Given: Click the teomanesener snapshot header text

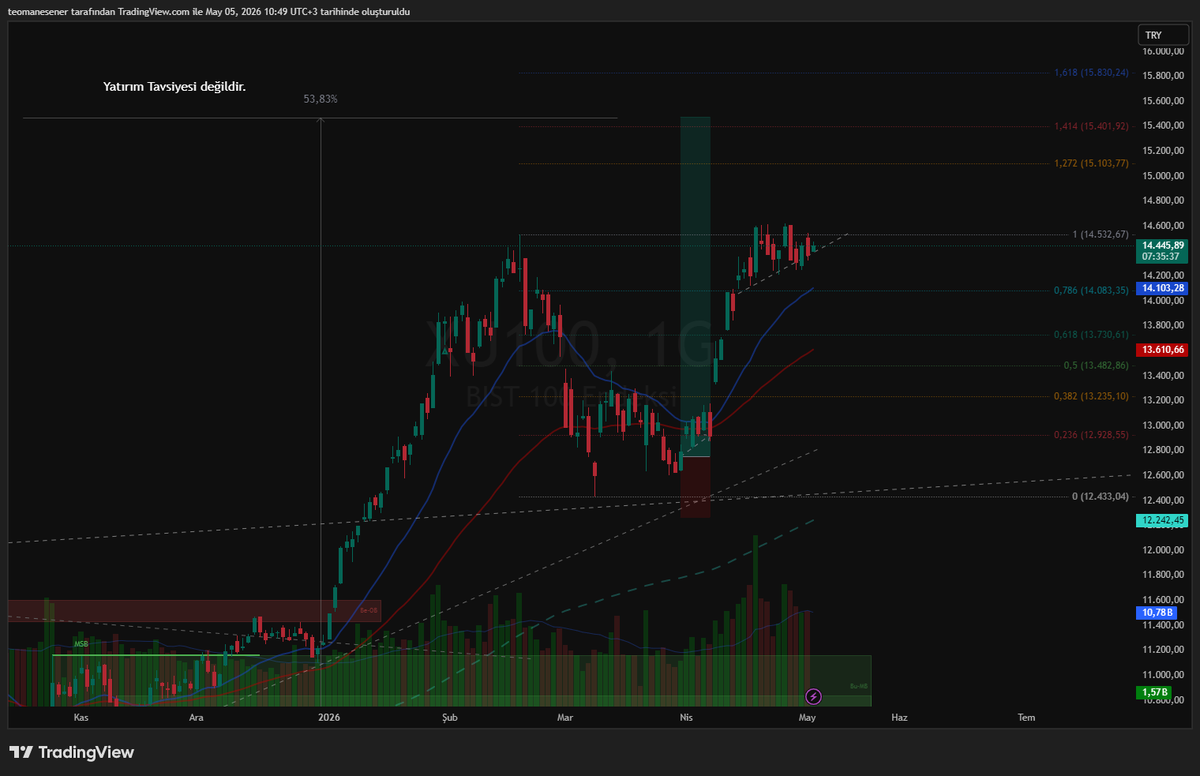Looking at the screenshot, I should [x=209, y=12].
